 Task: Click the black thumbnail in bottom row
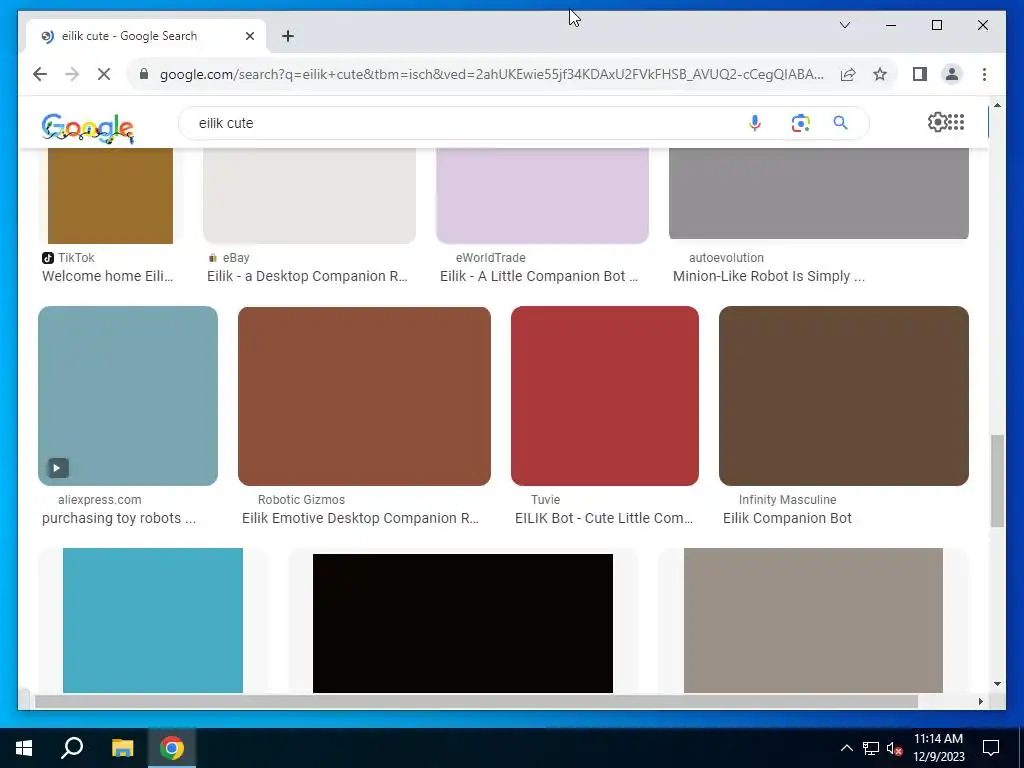point(463,623)
